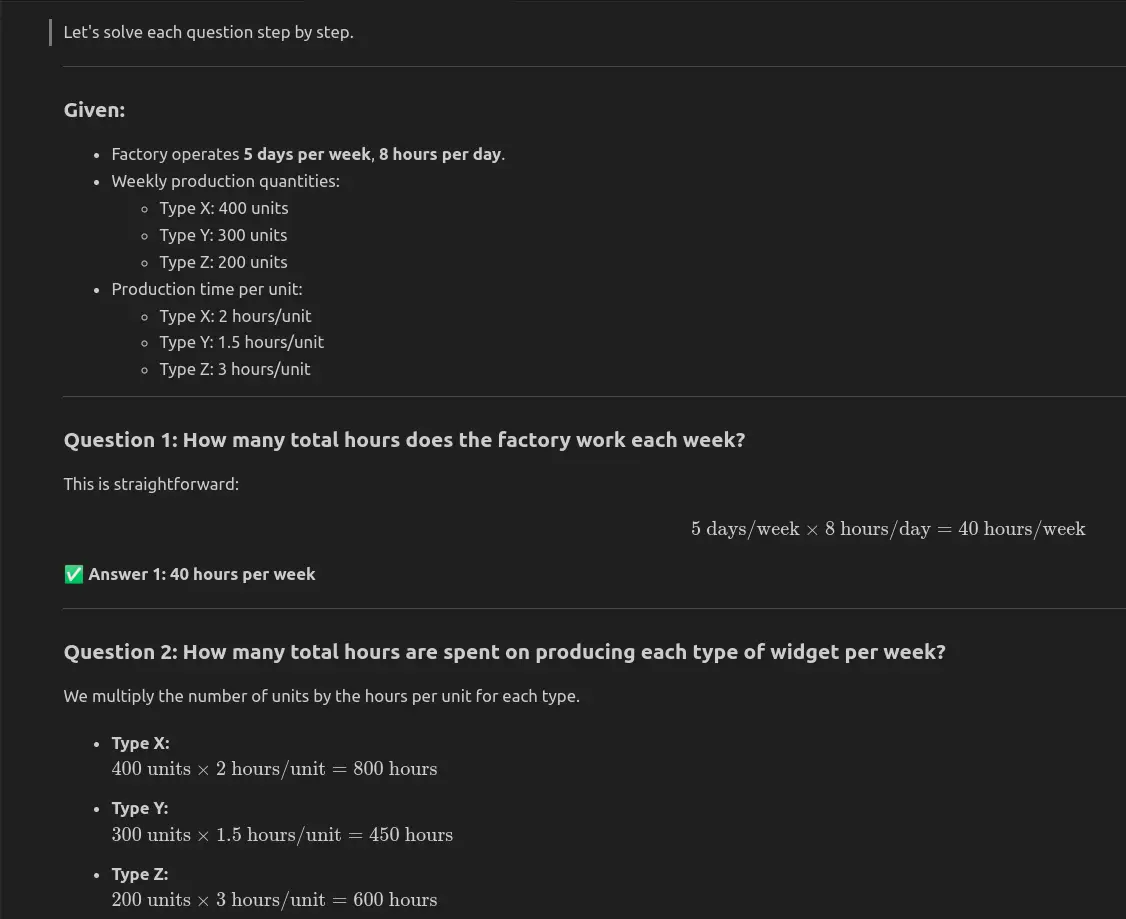Click the "Type X: 2 hours/unit" list item
Viewport: 1126px width, 919px height.
click(236, 316)
